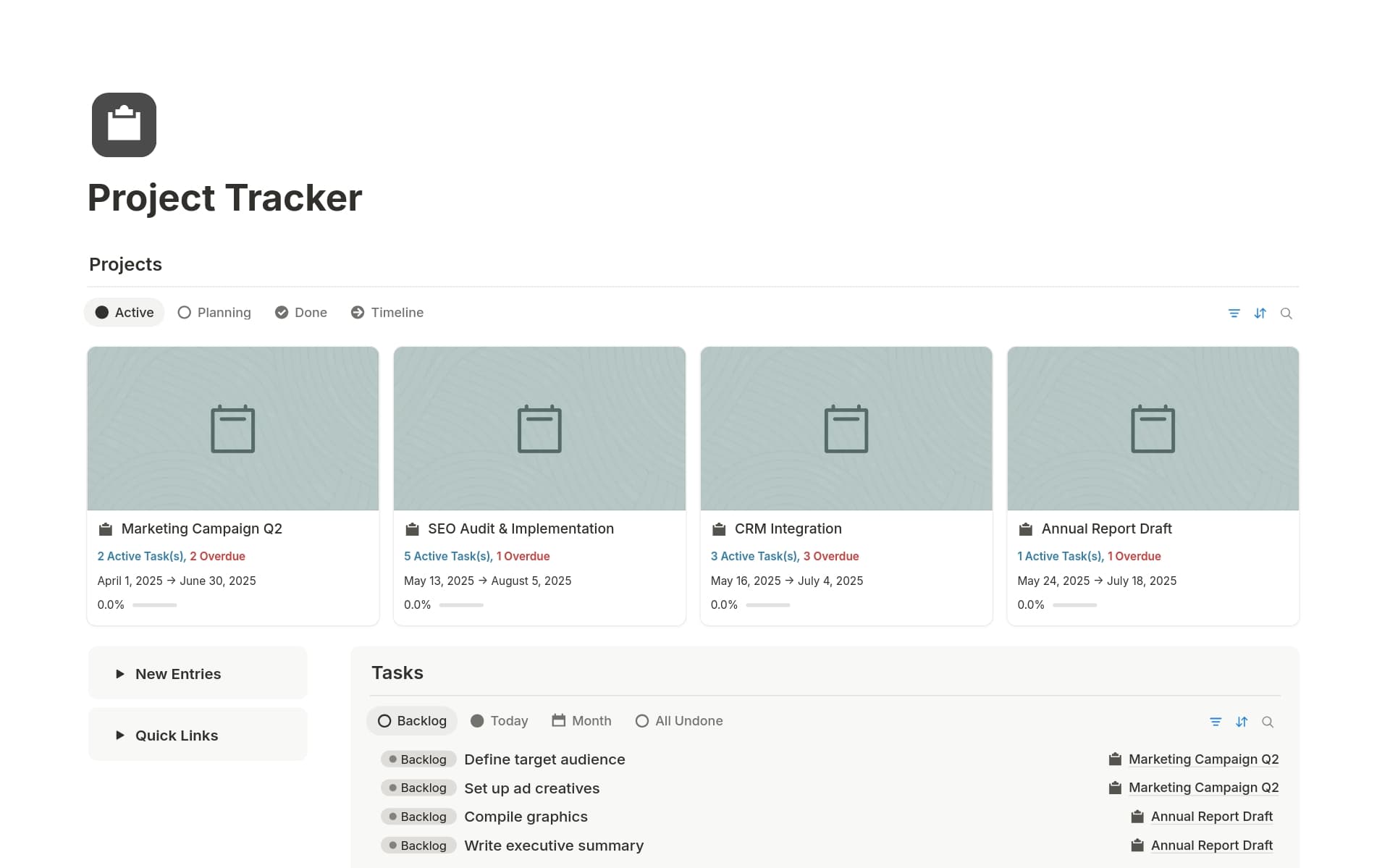1390x868 pixels.
Task: Open the Tasks search icon
Action: pyautogui.click(x=1268, y=721)
